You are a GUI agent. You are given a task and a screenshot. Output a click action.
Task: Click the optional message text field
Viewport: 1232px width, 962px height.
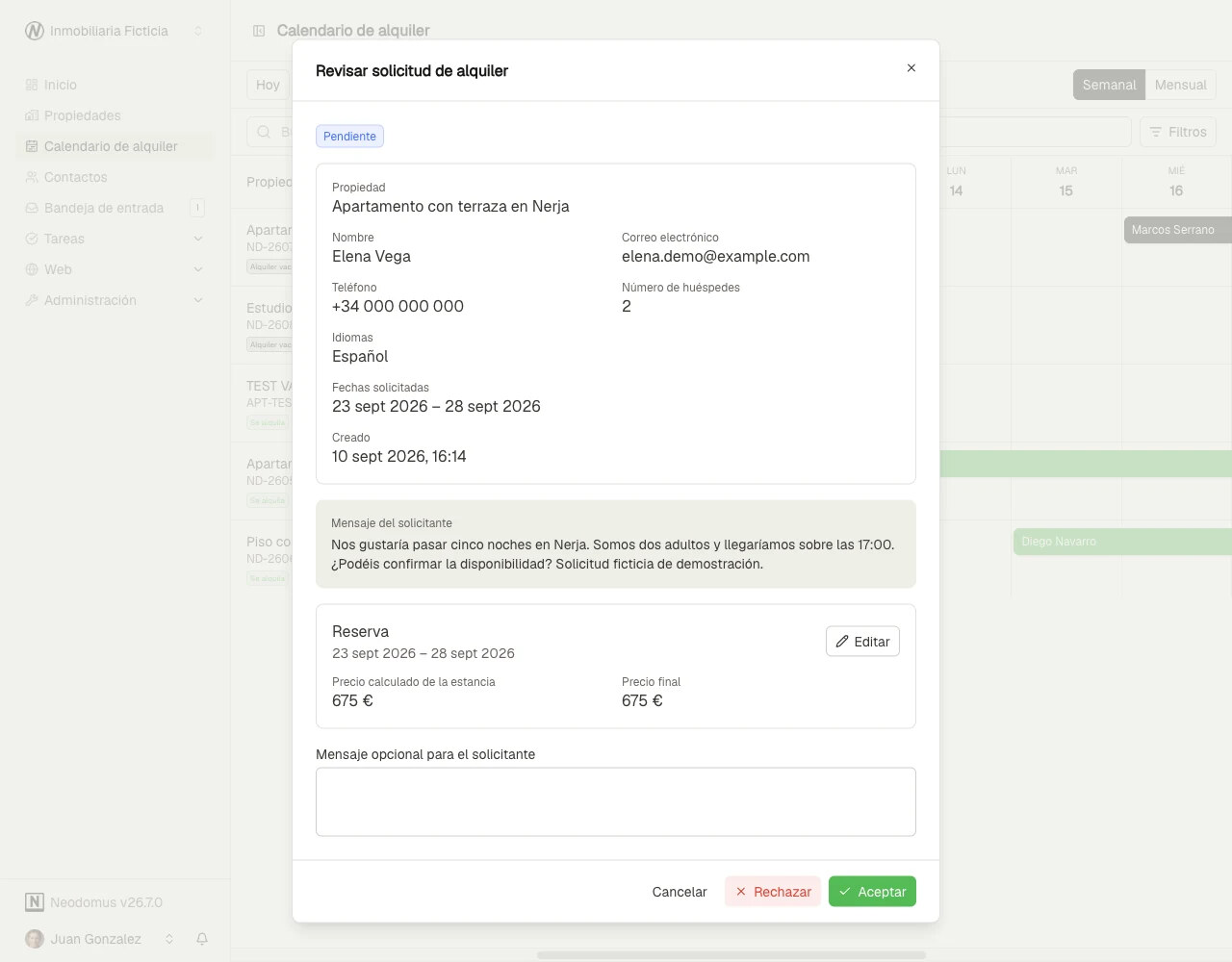(x=616, y=802)
